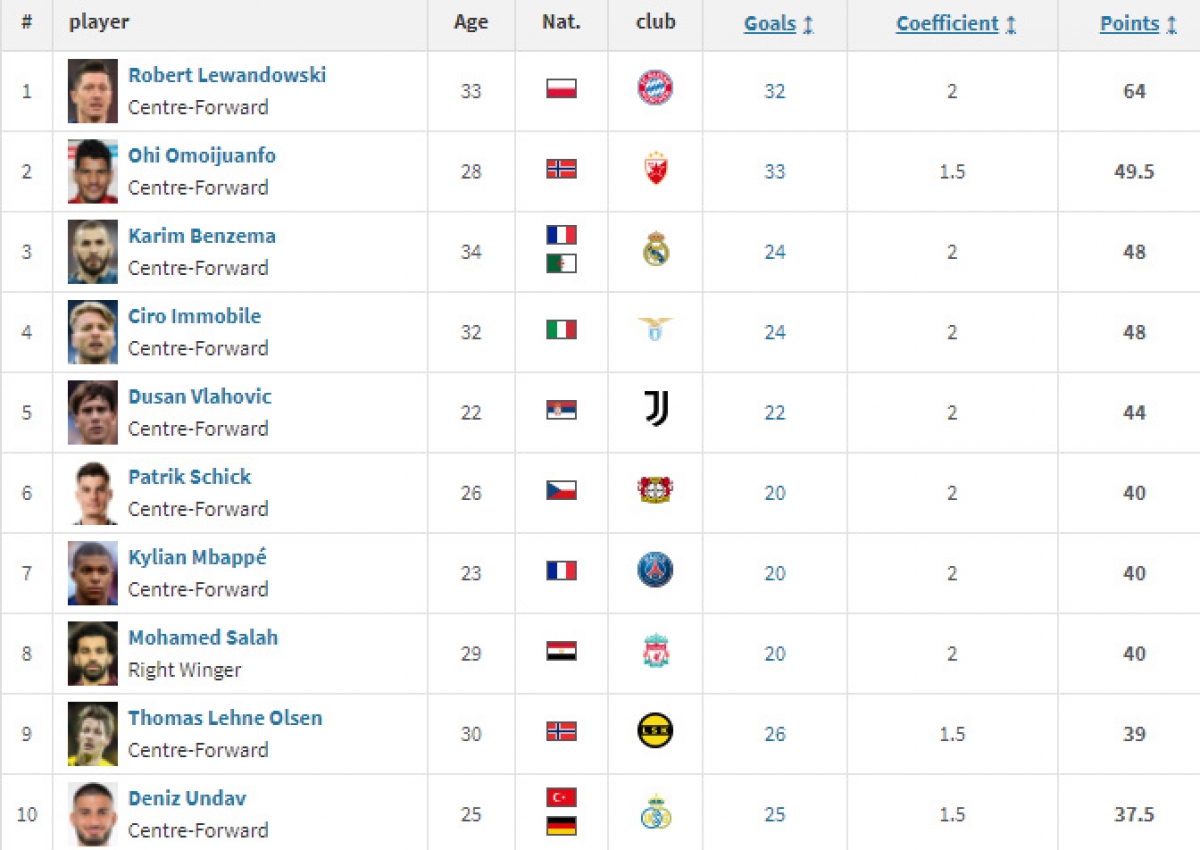Click the Liverpool club crest
The width and height of the screenshot is (1200, 850).
[x=655, y=650]
